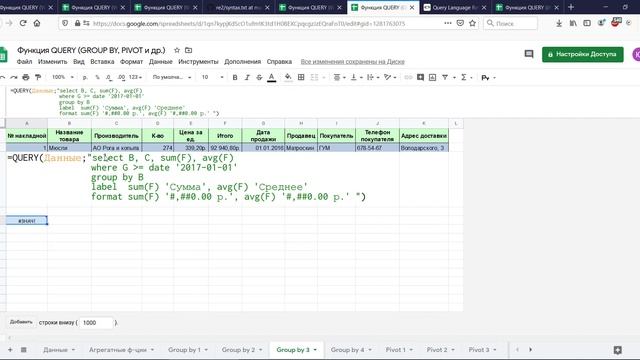Open font family dropdown
640x360 pixels.
tap(171, 77)
